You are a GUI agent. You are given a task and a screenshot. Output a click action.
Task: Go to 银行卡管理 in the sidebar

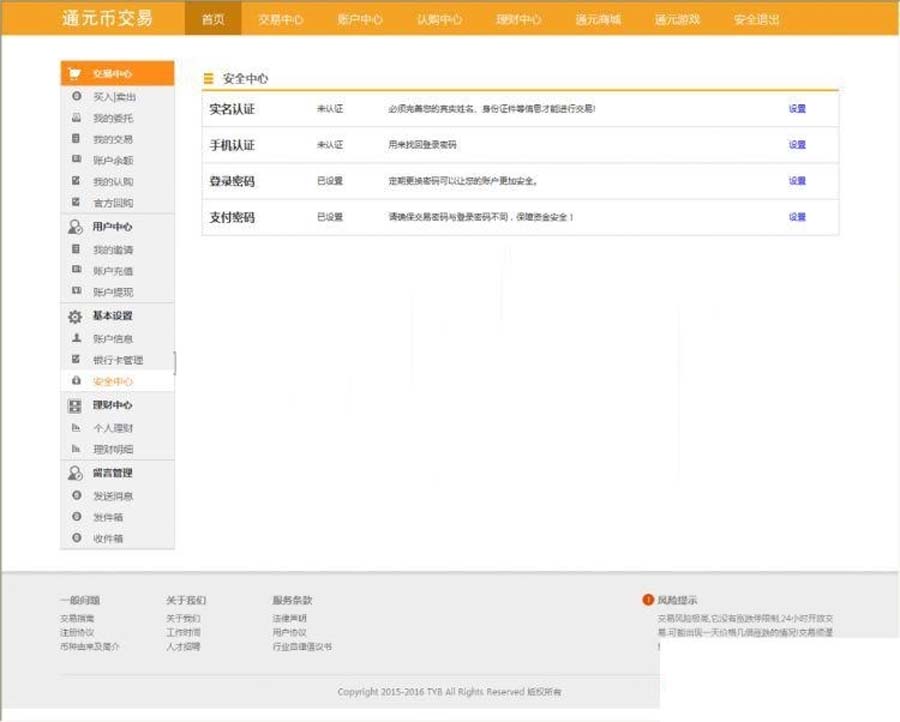118,360
